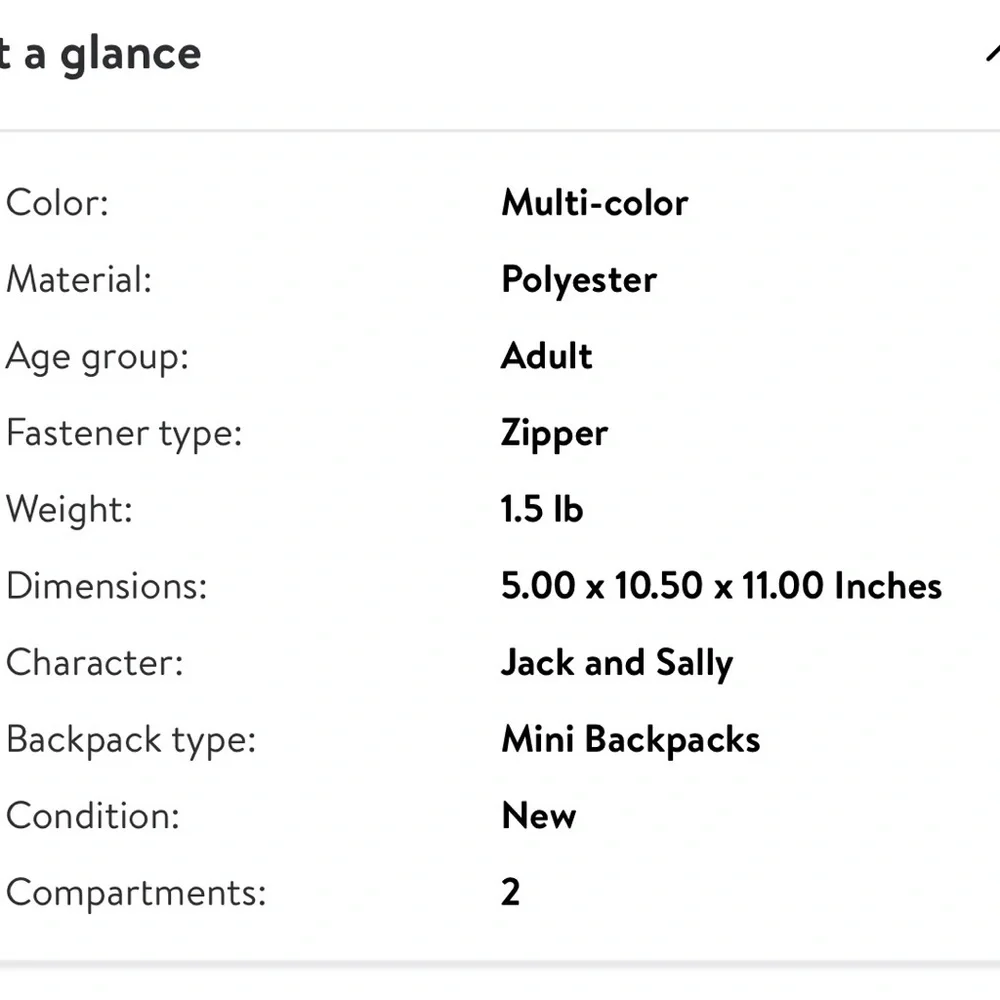Select the New condition value
1000x1000 pixels.
click(538, 816)
